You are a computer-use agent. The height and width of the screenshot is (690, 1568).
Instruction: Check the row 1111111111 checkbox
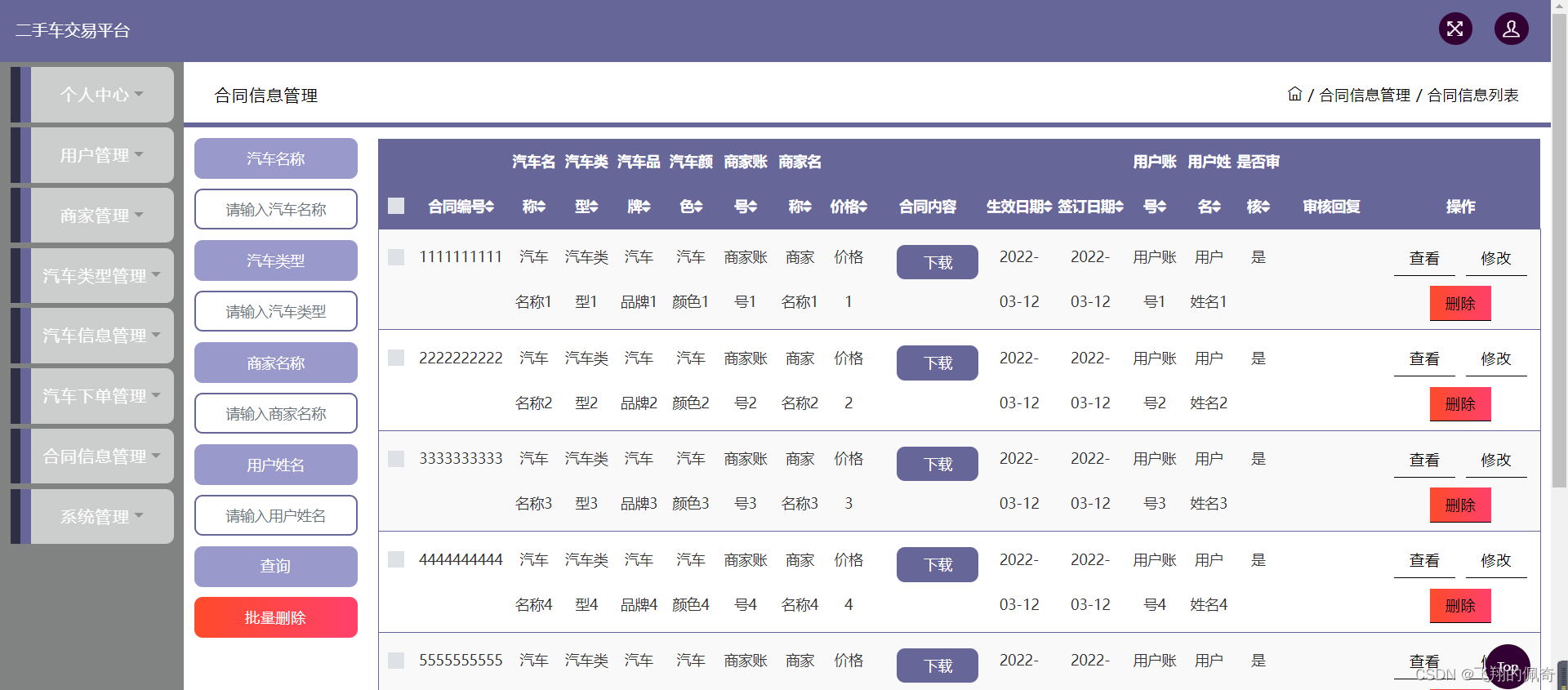pyautogui.click(x=396, y=257)
